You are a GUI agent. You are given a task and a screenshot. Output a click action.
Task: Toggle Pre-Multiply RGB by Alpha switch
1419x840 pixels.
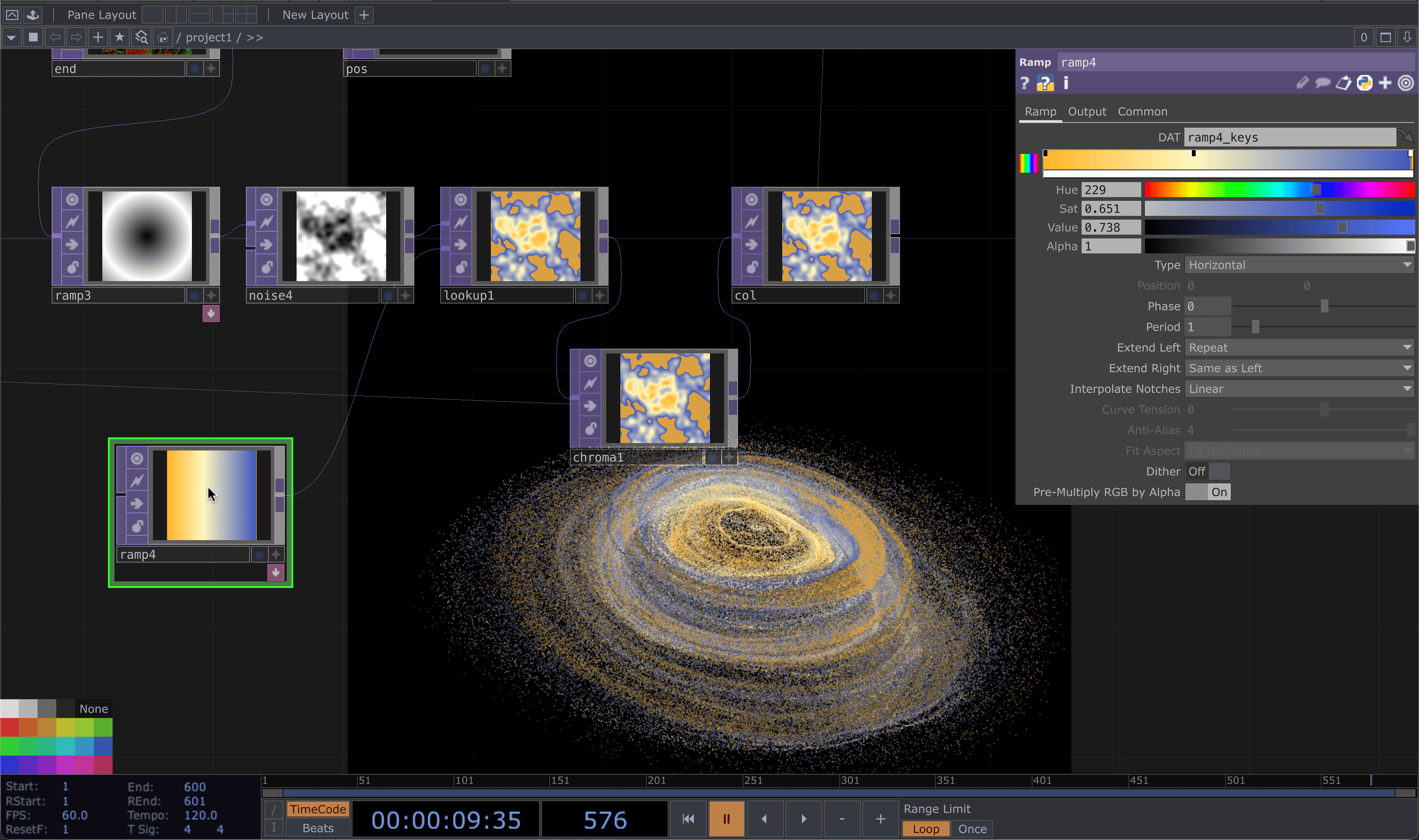pyautogui.click(x=1207, y=492)
